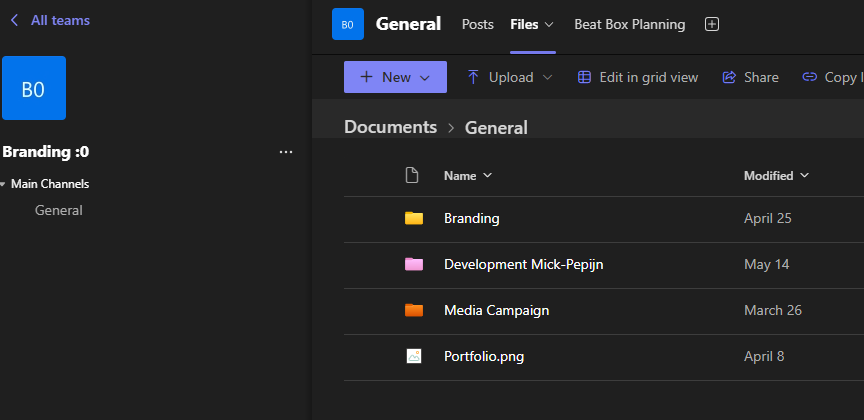This screenshot has width=864, height=420.
Task: Click the B0 channel avatar beside General title
Action: (348, 25)
